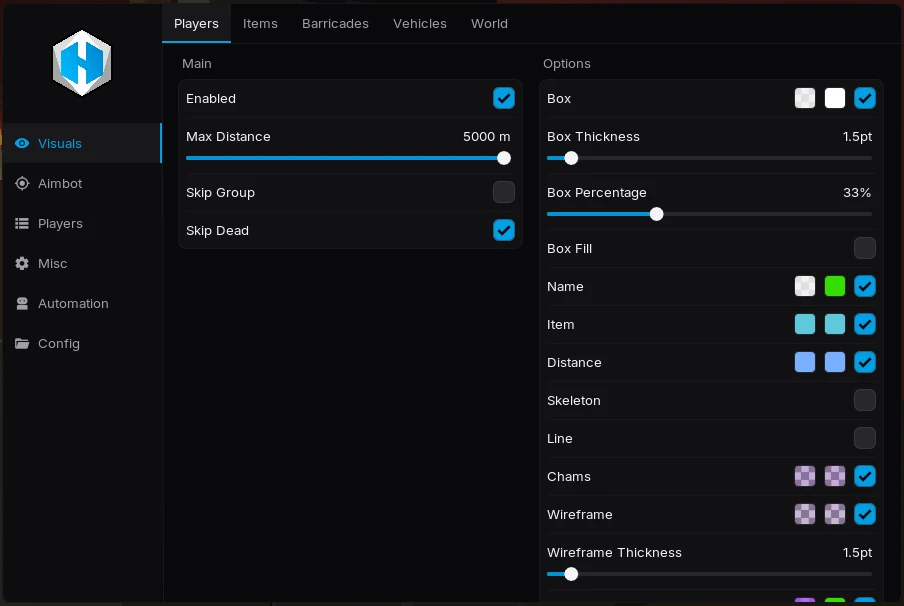The image size is (904, 606).
Task: Open the second Distance color swatch
Action: [x=835, y=362]
